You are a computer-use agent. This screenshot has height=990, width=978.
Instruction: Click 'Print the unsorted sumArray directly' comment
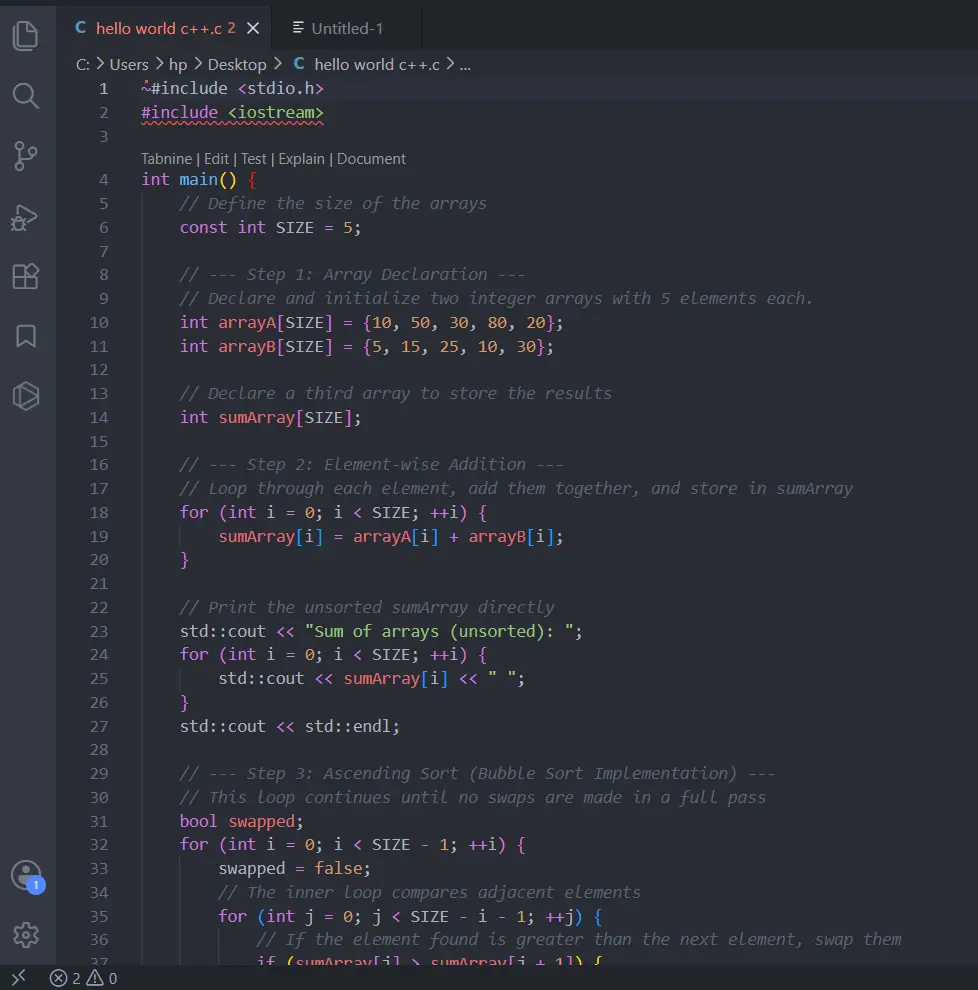pos(367,607)
